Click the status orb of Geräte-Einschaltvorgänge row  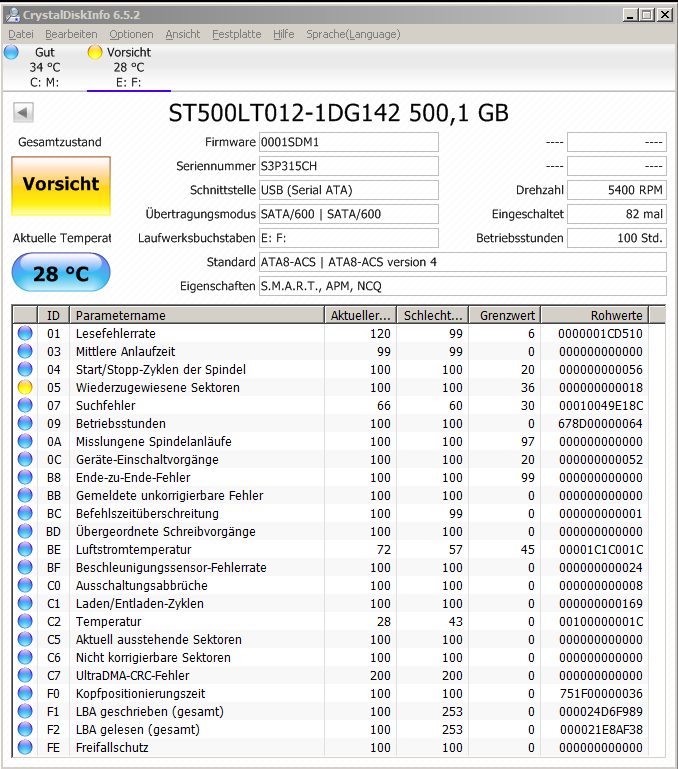(x=25, y=460)
